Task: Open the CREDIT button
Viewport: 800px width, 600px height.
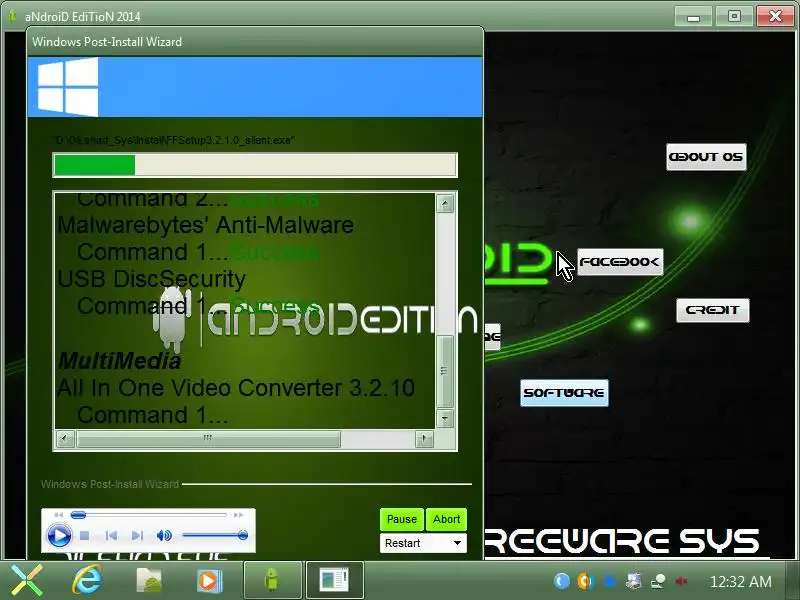Action: pyautogui.click(x=713, y=310)
